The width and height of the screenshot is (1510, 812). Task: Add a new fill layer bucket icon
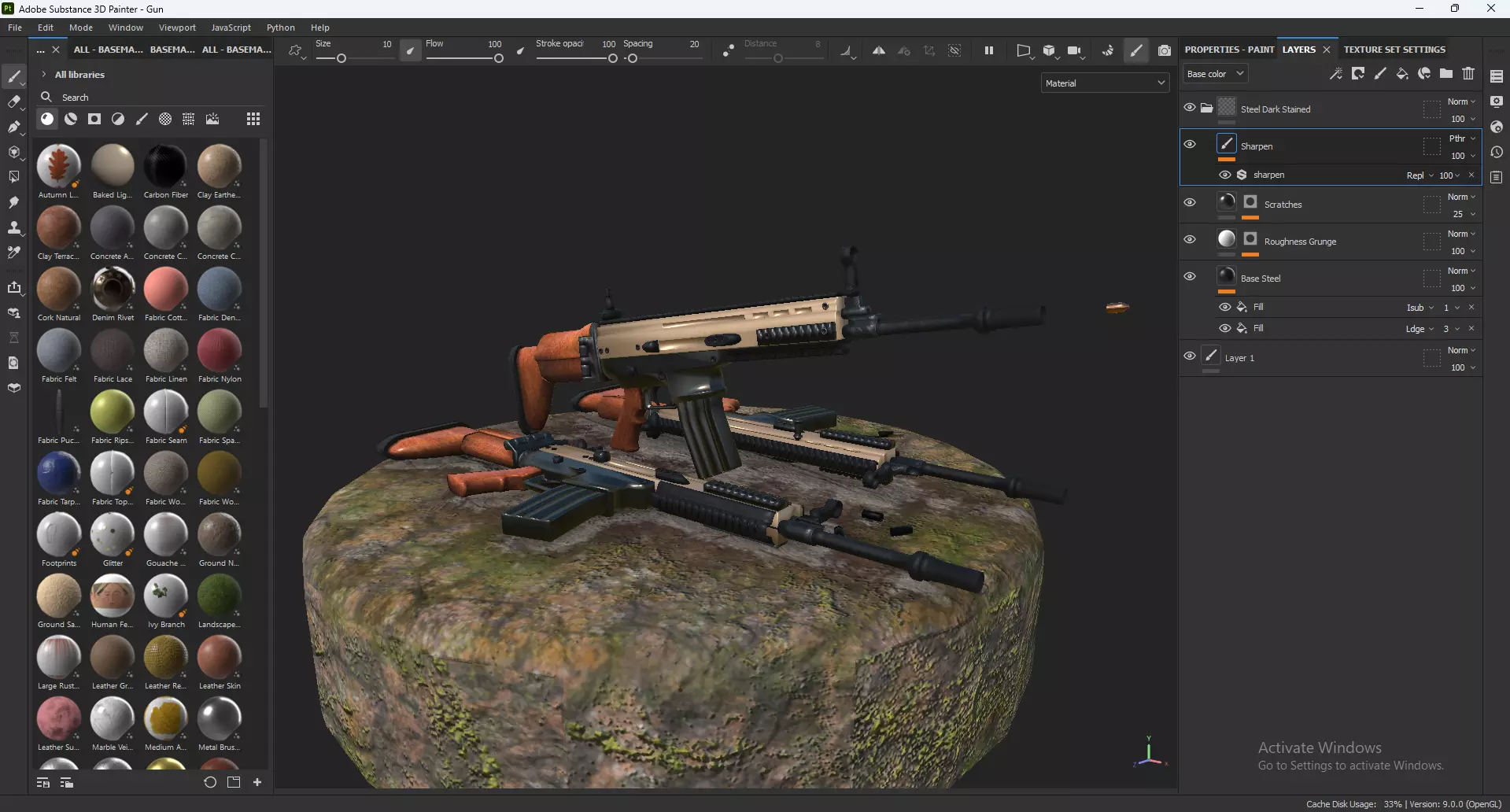point(1402,73)
